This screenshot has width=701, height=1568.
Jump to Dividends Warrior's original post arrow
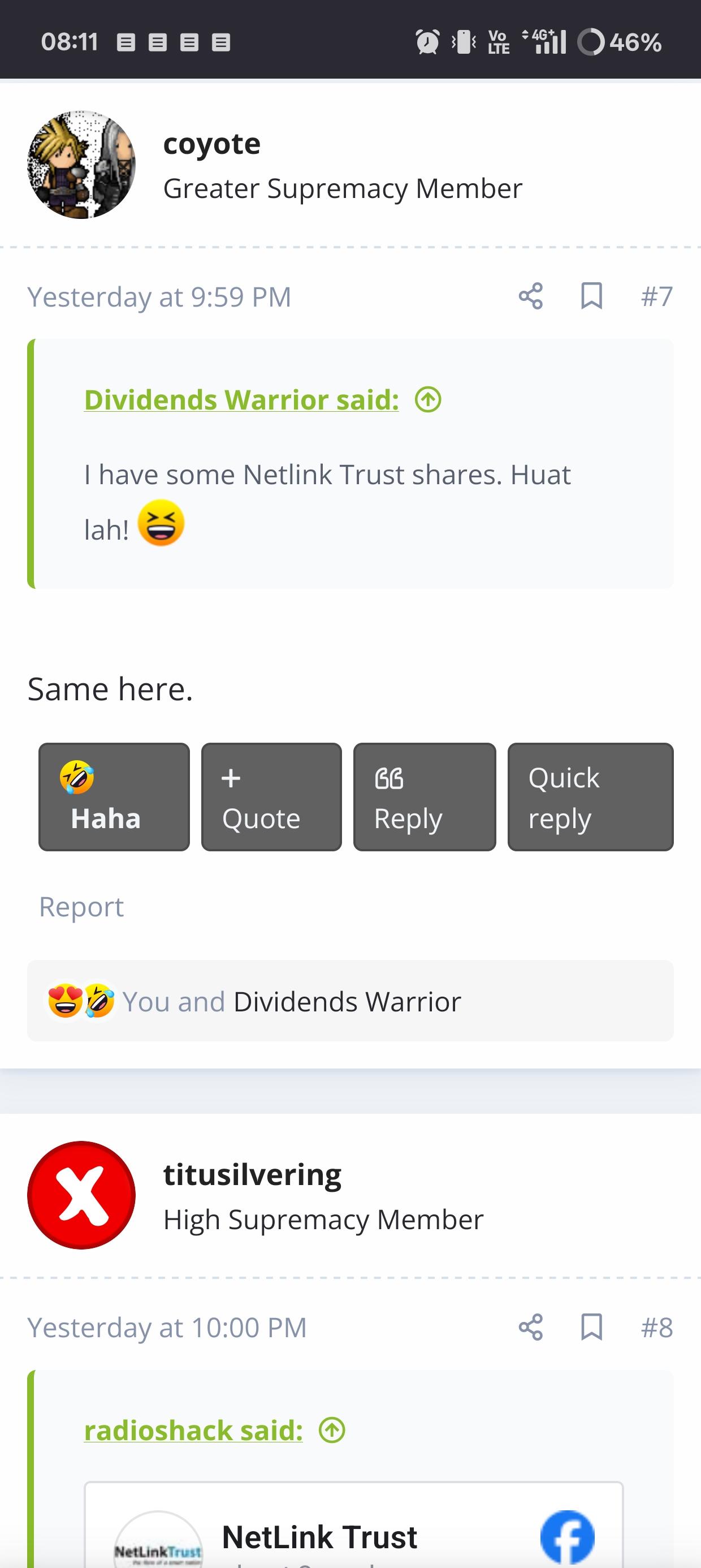(429, 400)
